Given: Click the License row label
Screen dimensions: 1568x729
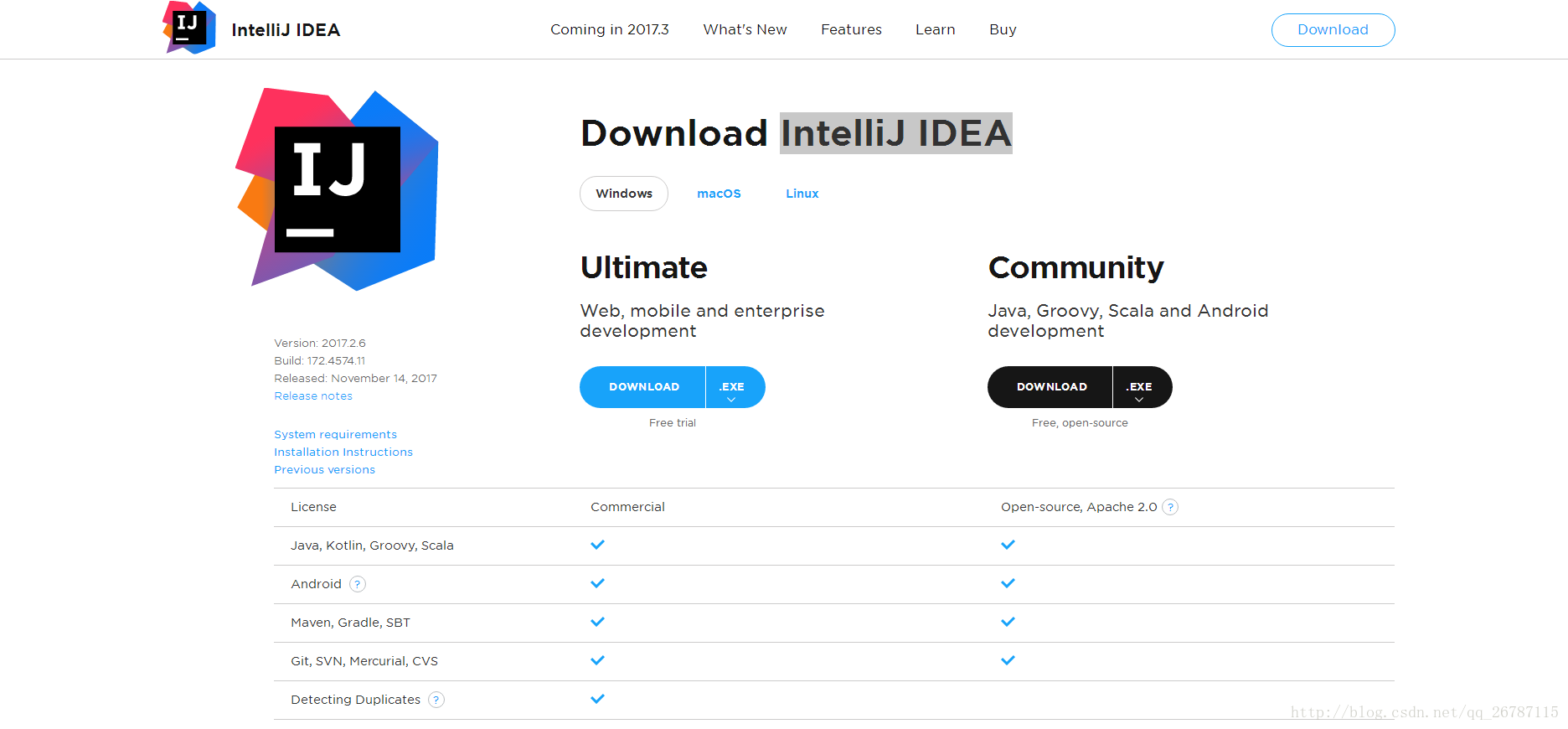Looking at the screenshot, I should (313, 507).
